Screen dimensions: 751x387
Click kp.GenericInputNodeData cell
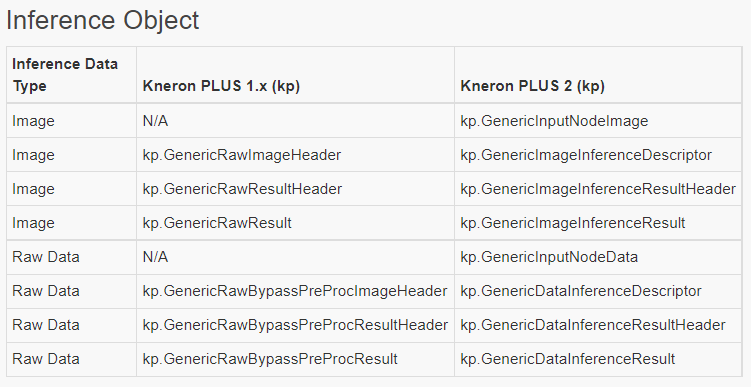(549, 257)
